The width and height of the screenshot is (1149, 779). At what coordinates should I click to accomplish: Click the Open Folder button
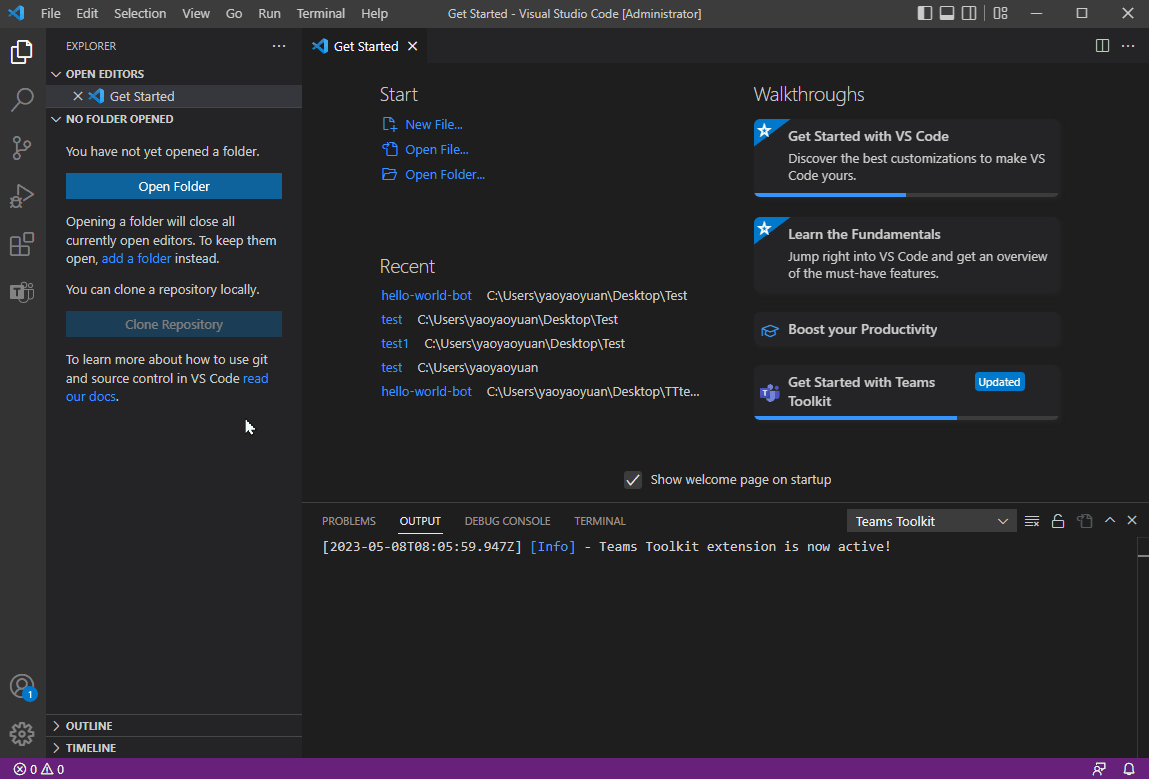click(x=174, y=186)
